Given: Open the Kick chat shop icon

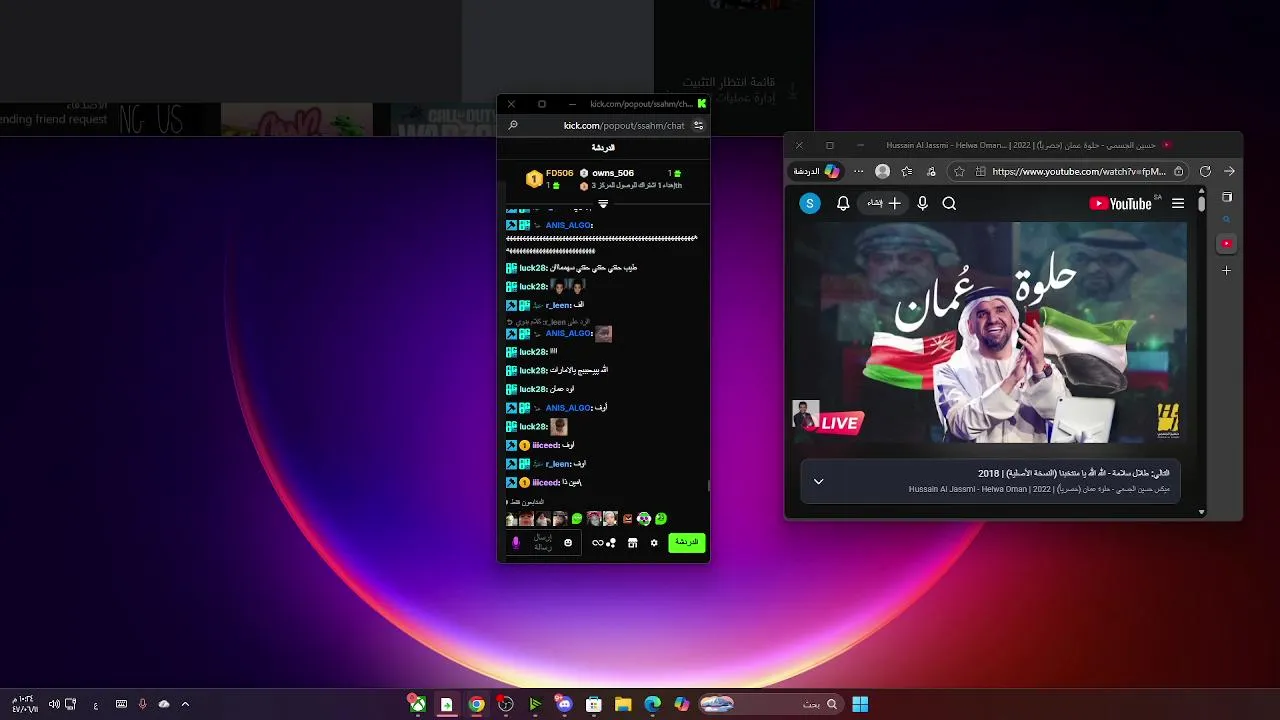Looking at the screenshot, I should tap(632, 543).
